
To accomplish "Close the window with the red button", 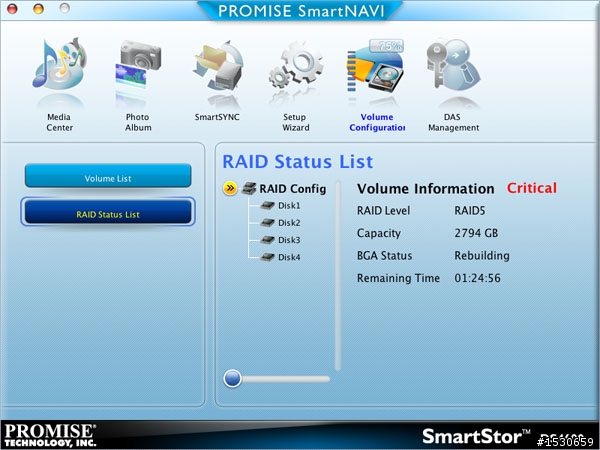I will coord(12,8).
